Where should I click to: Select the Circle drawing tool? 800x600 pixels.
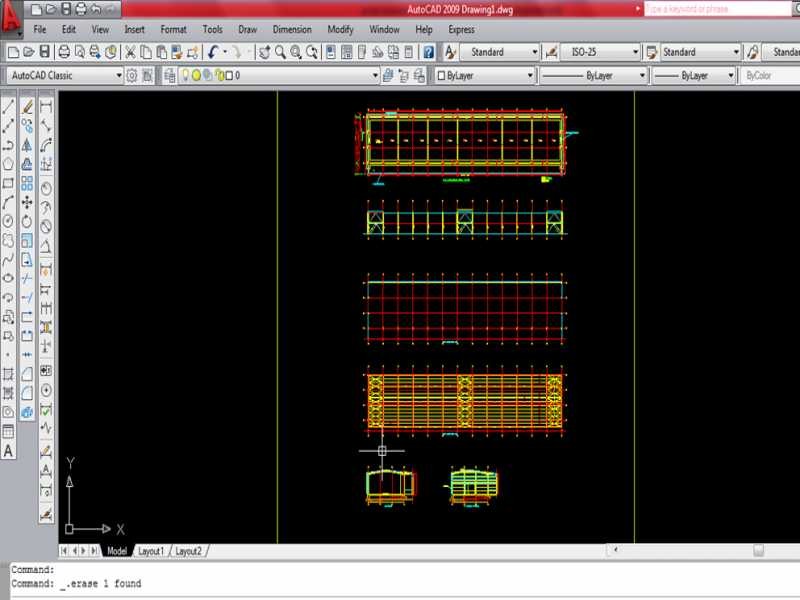9,221
